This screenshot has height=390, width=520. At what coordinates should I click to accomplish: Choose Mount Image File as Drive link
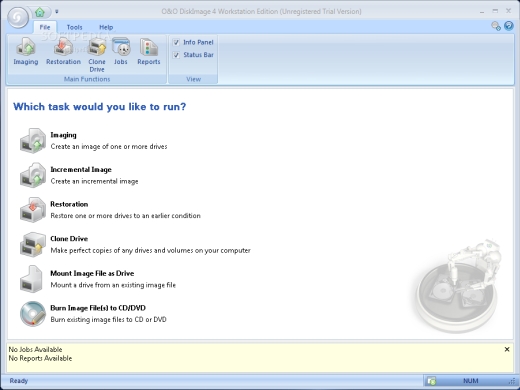(x=92, y=273)
